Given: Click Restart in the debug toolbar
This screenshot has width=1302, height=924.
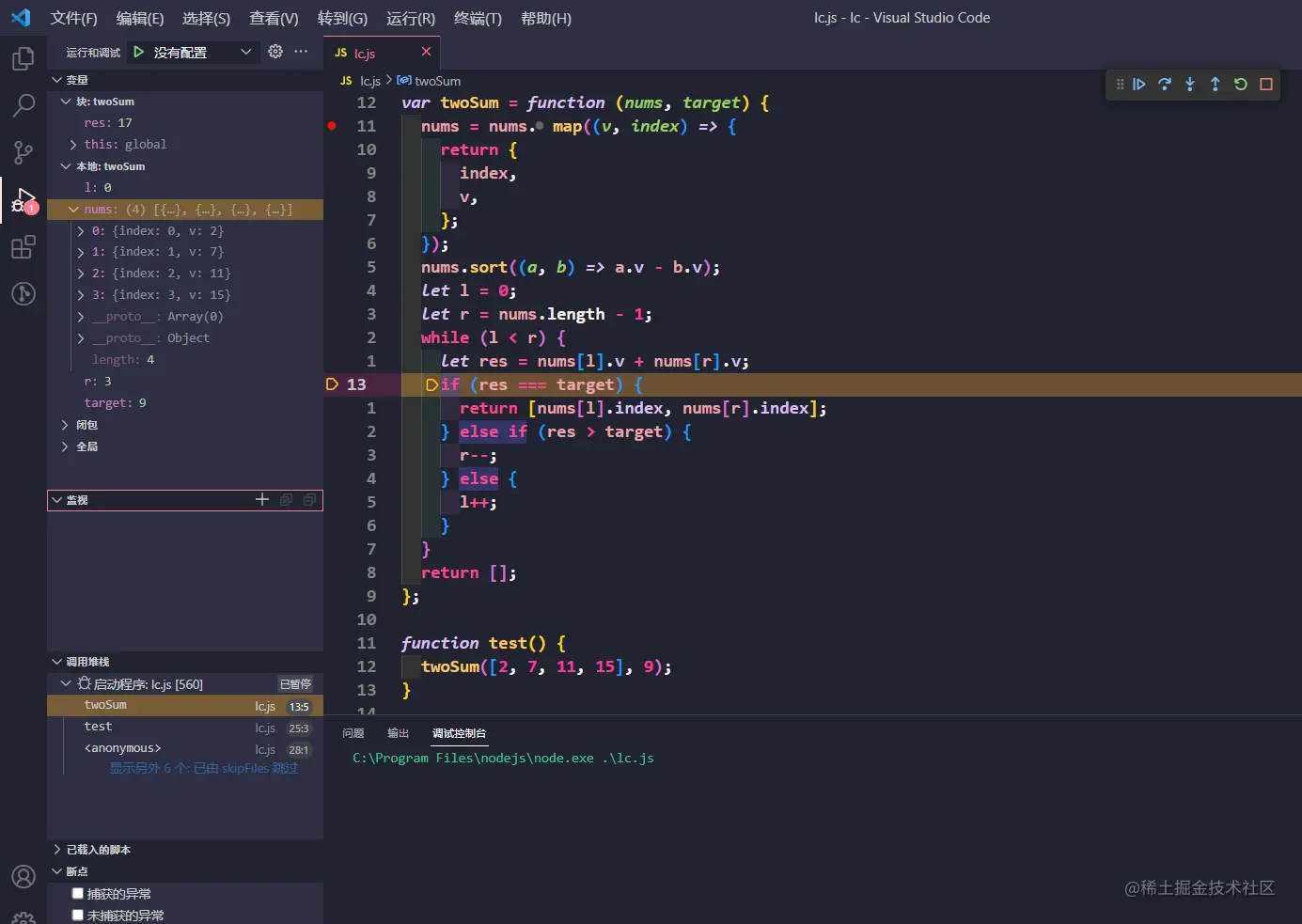Looking at the screenshot, I should click(x=1241, y=85).
